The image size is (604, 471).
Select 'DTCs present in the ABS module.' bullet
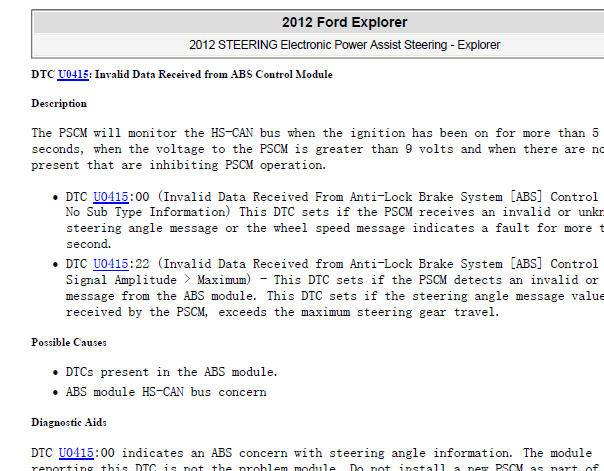(171, 372)
